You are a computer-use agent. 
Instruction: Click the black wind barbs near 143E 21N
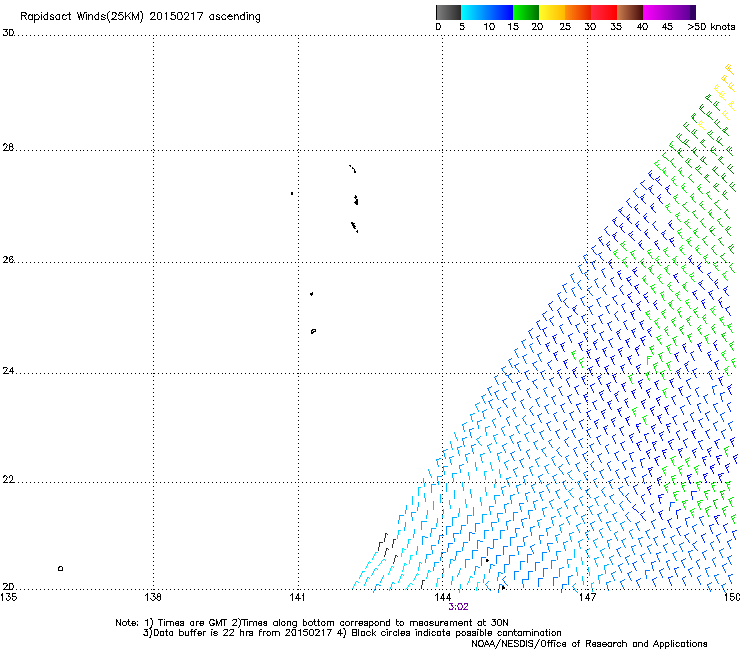point(388,549)
